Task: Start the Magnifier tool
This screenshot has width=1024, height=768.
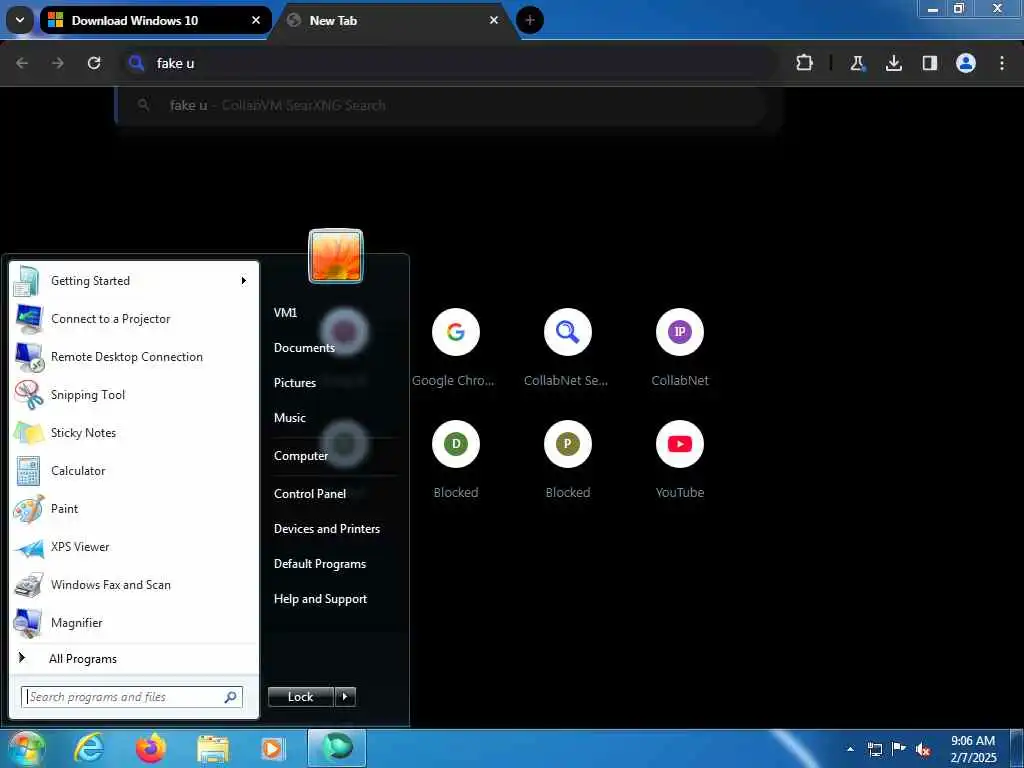Action: 134,622
